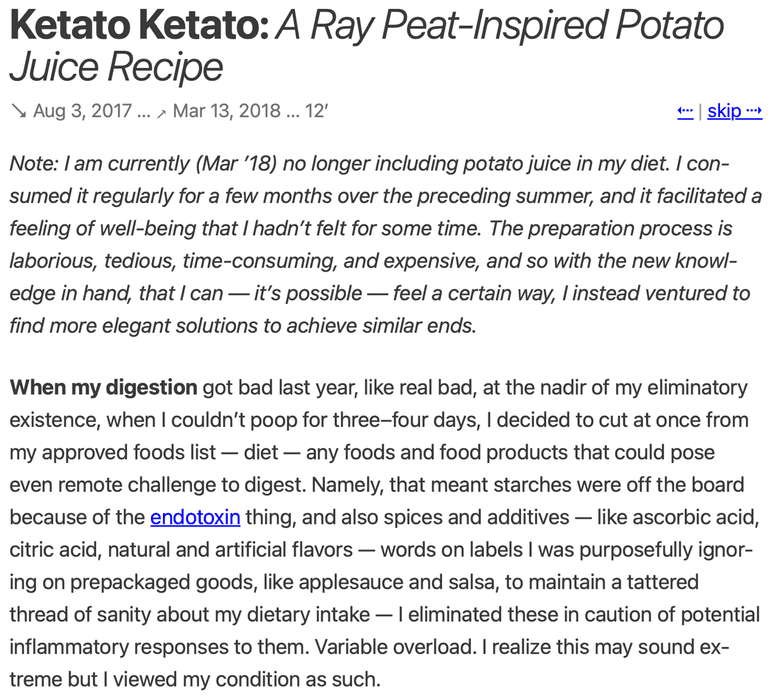Screen dimensions: 771x700
Task: Click the 12′ reading time indicator
Action: 317,111
